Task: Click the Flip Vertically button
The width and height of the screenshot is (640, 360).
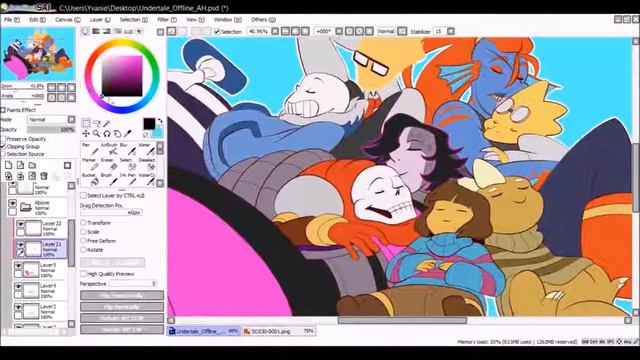Action: 122,307
